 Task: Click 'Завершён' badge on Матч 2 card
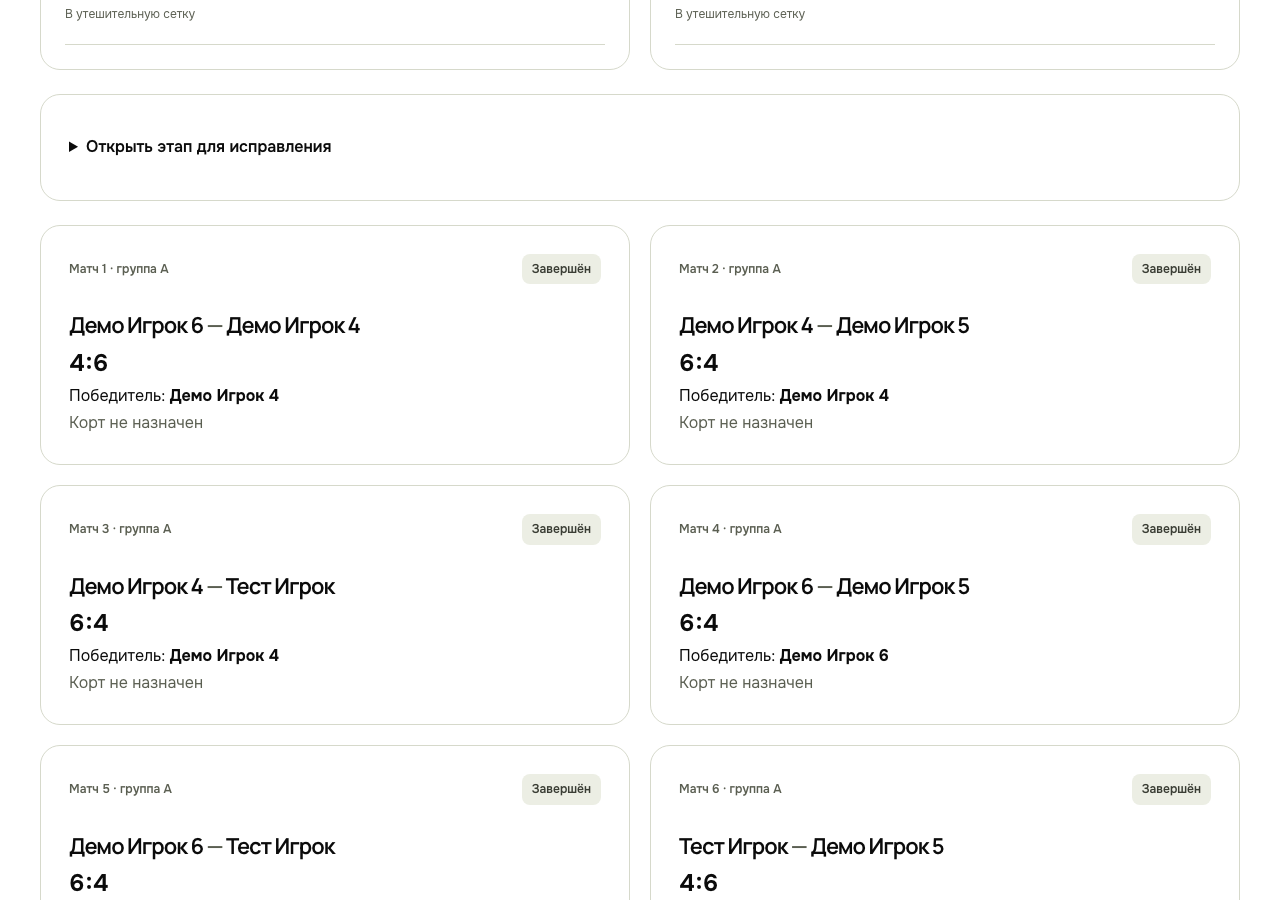[1171, 269]
